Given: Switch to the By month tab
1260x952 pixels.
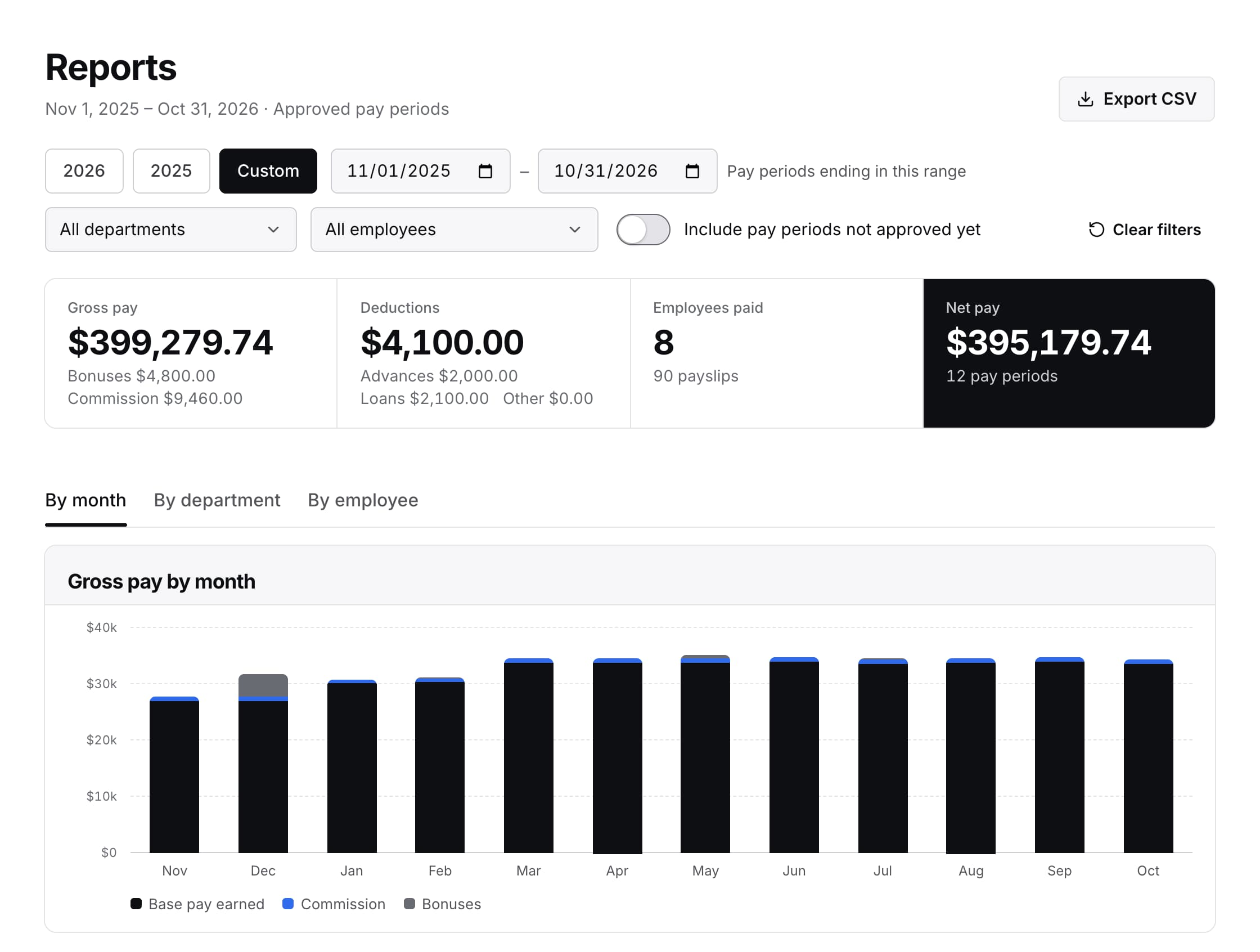Looking at the screenshot, I should click(85, 500).
